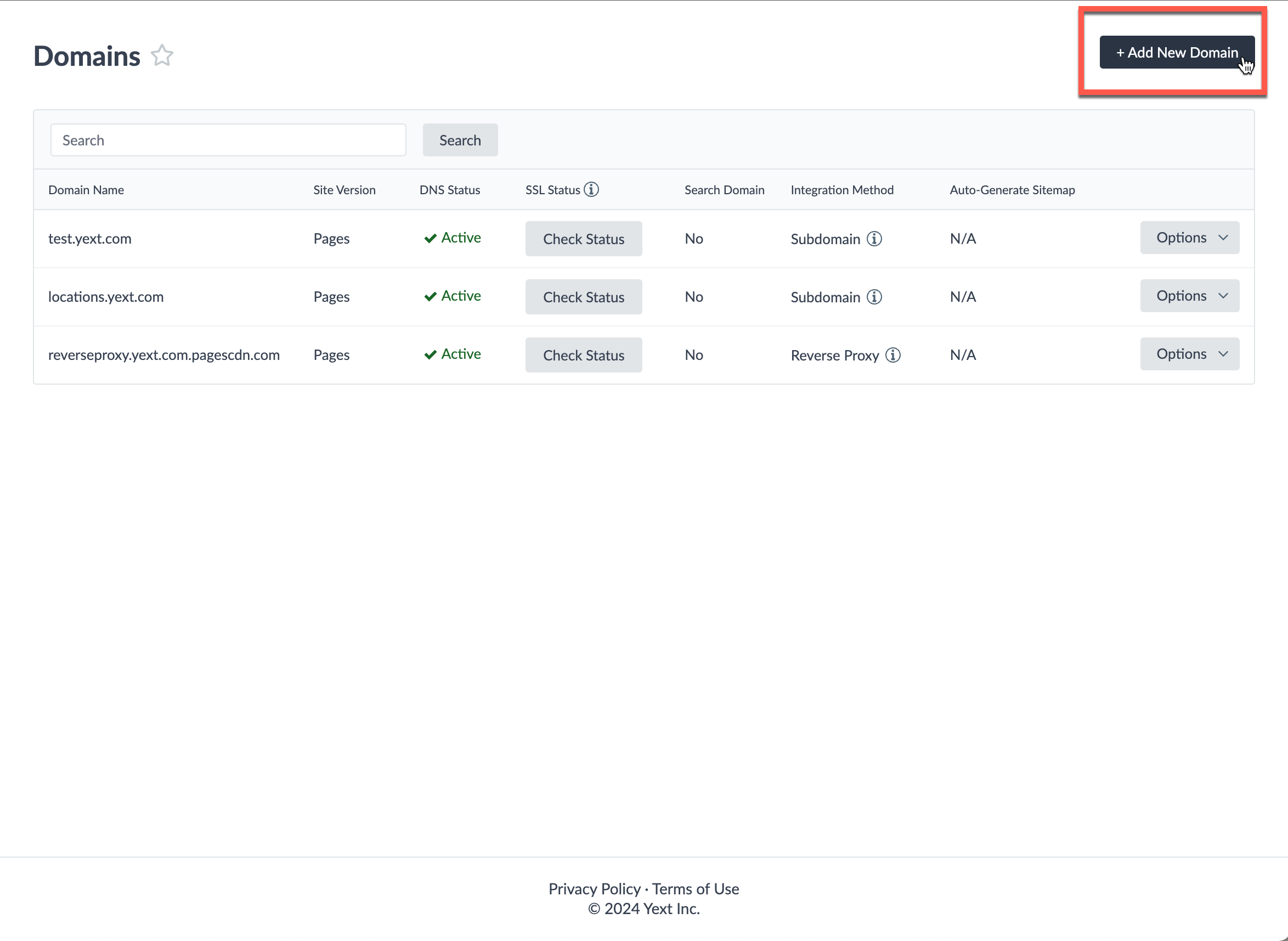The width and height of the screenshot is (1288, 941).
Task: Open the SSL Status info tooltip
Action: 592,189
